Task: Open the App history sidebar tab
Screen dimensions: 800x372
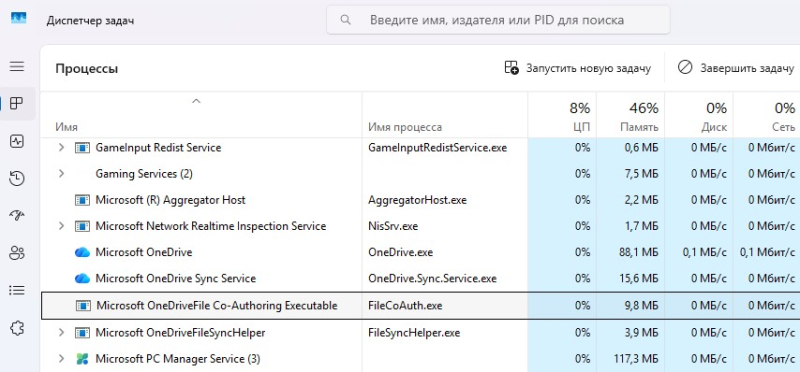Action: 17,179
